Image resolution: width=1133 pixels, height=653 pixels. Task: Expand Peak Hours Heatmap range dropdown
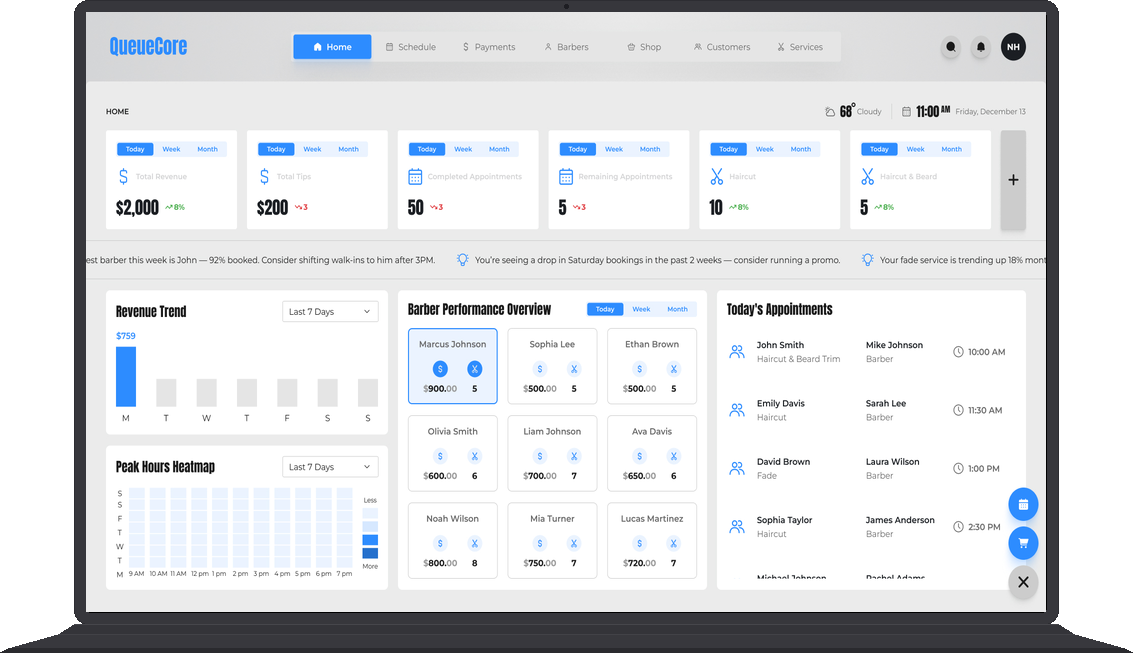[x=330, y=467]
